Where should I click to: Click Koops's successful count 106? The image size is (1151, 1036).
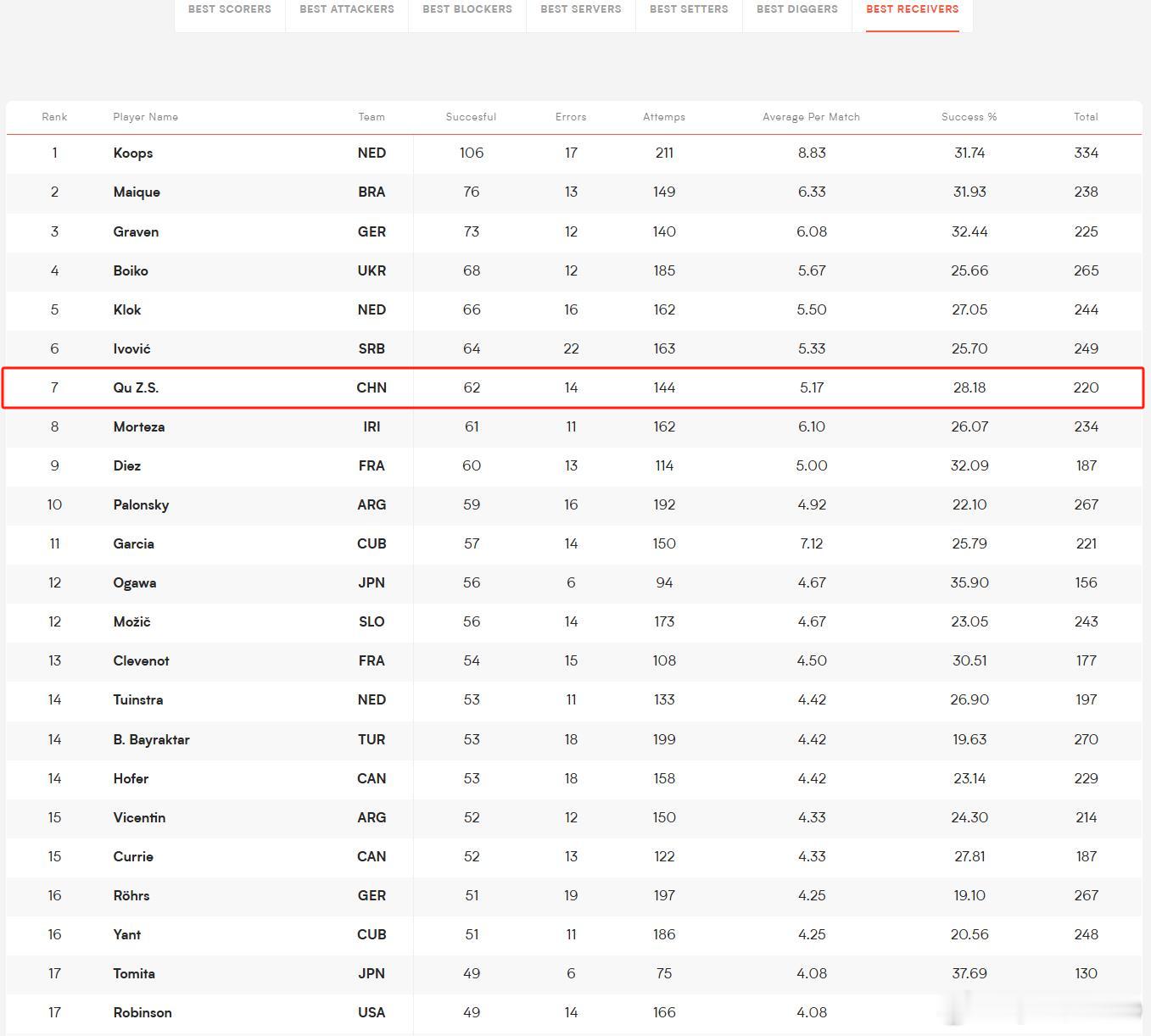click(x=472, y=153)
